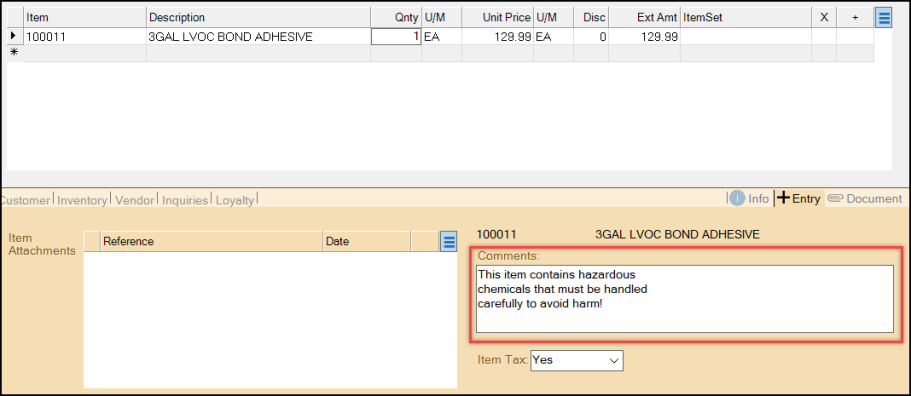Click the Disc cell showing 0

[x=591, y=37]
